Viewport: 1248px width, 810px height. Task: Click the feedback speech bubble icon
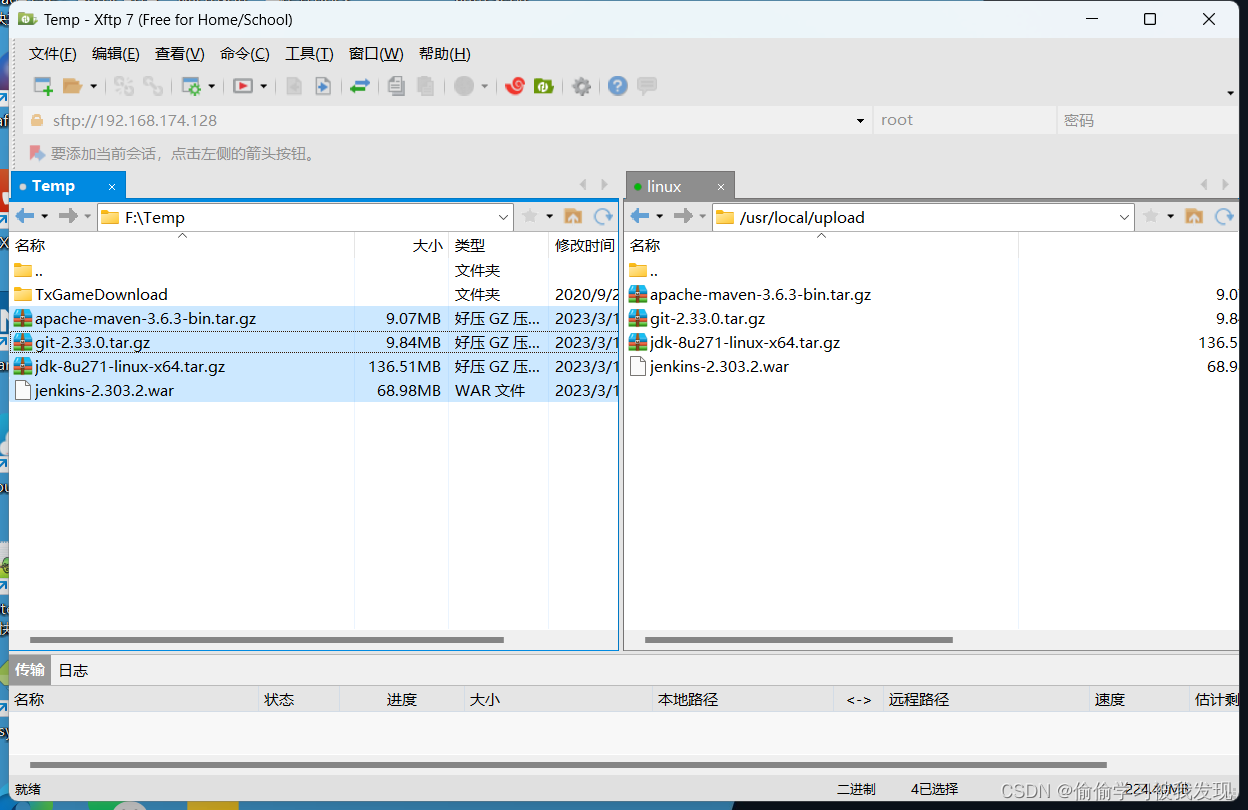pos(647,86)
